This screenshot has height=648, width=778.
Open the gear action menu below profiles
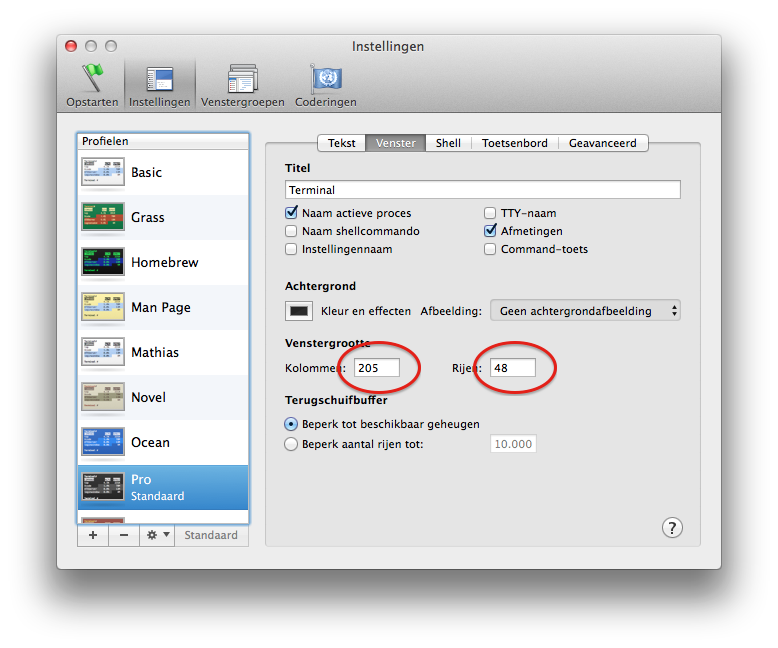click(157, 535)
